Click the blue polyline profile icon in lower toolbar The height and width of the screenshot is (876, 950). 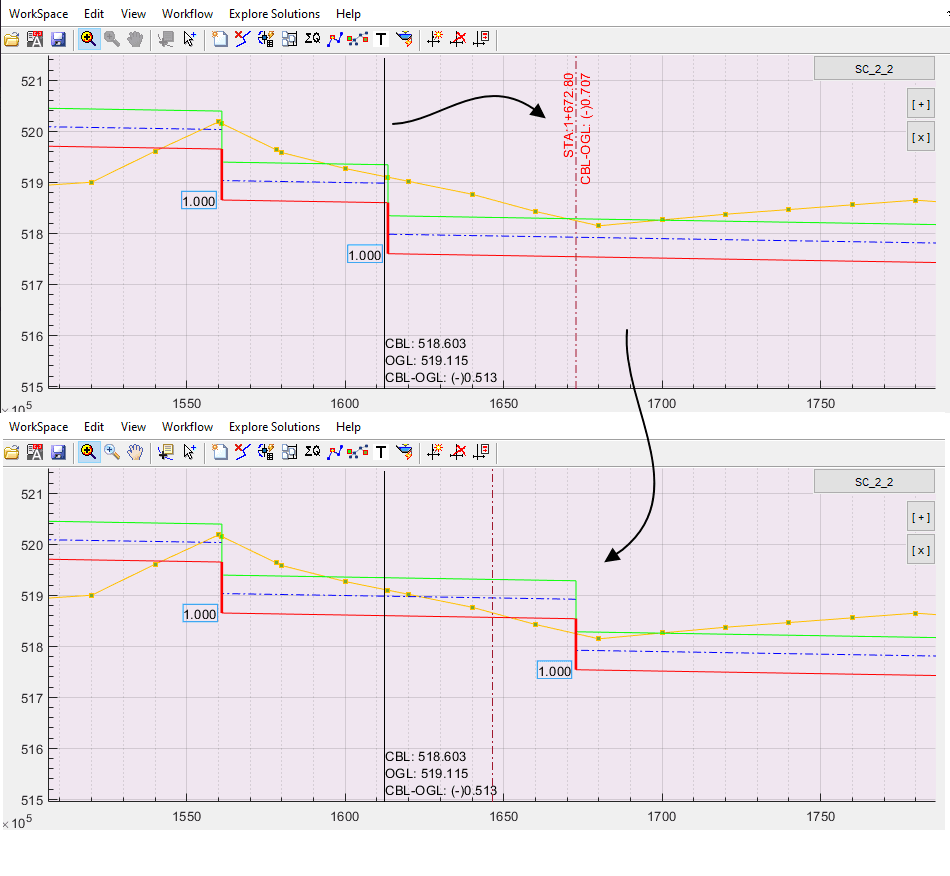335,453
